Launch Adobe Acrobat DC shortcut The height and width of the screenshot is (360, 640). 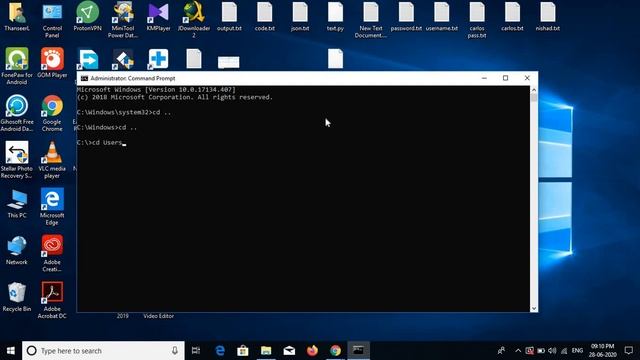52,300
